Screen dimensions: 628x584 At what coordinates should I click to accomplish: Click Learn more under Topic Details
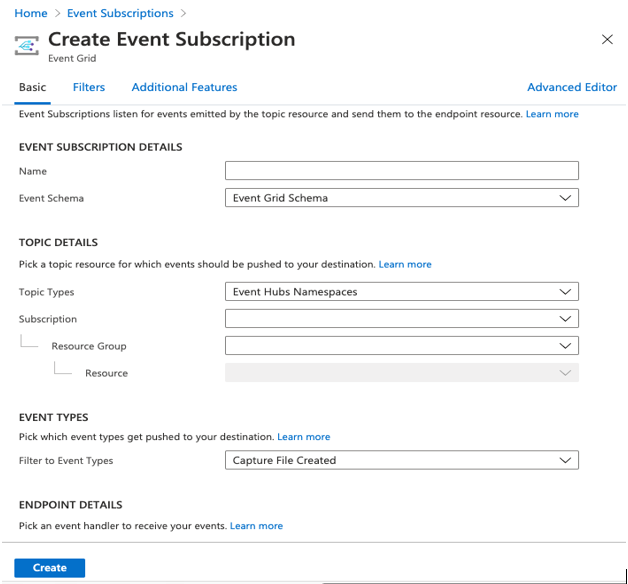click(x=405, y=265)
